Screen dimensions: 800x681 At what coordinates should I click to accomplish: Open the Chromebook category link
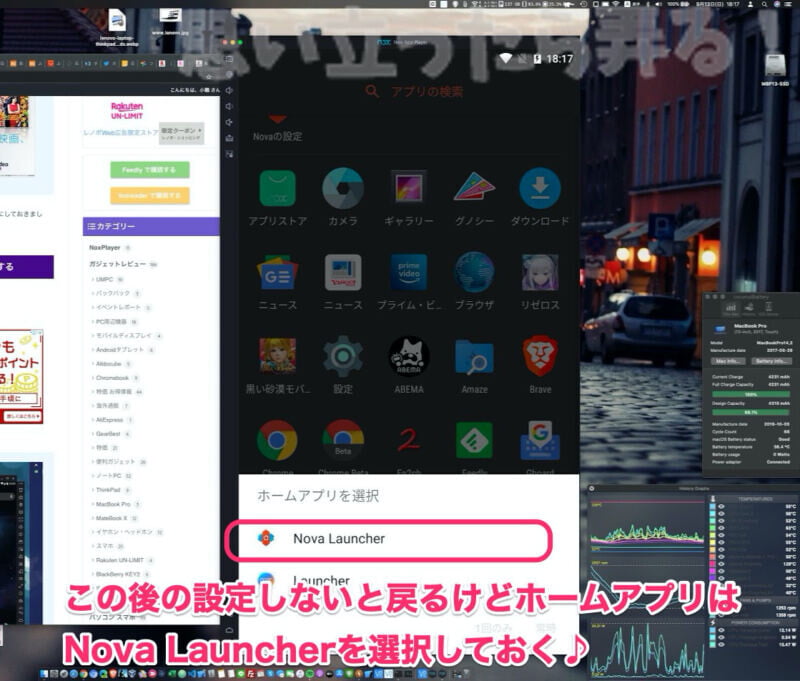pos(112,378)
